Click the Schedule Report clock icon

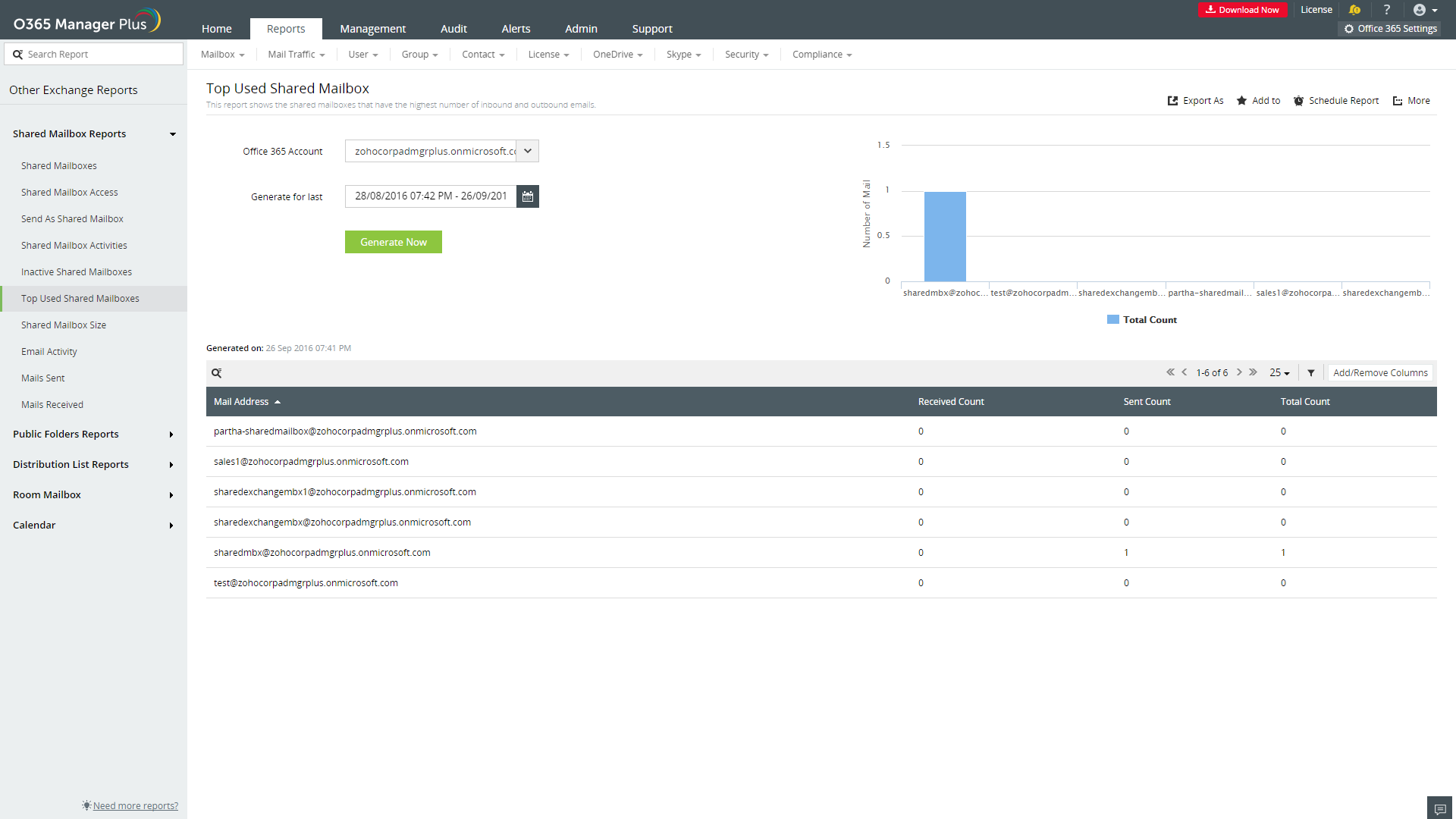tap(1298, 101)
